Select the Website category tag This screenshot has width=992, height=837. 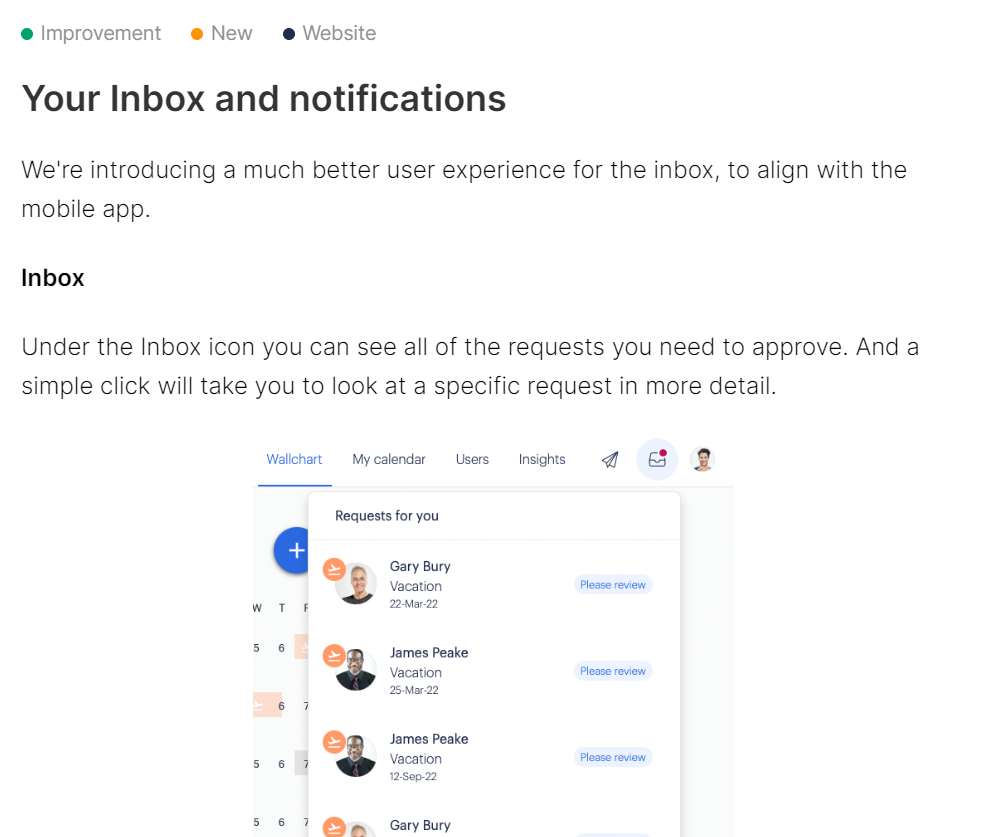click(330, 33)
